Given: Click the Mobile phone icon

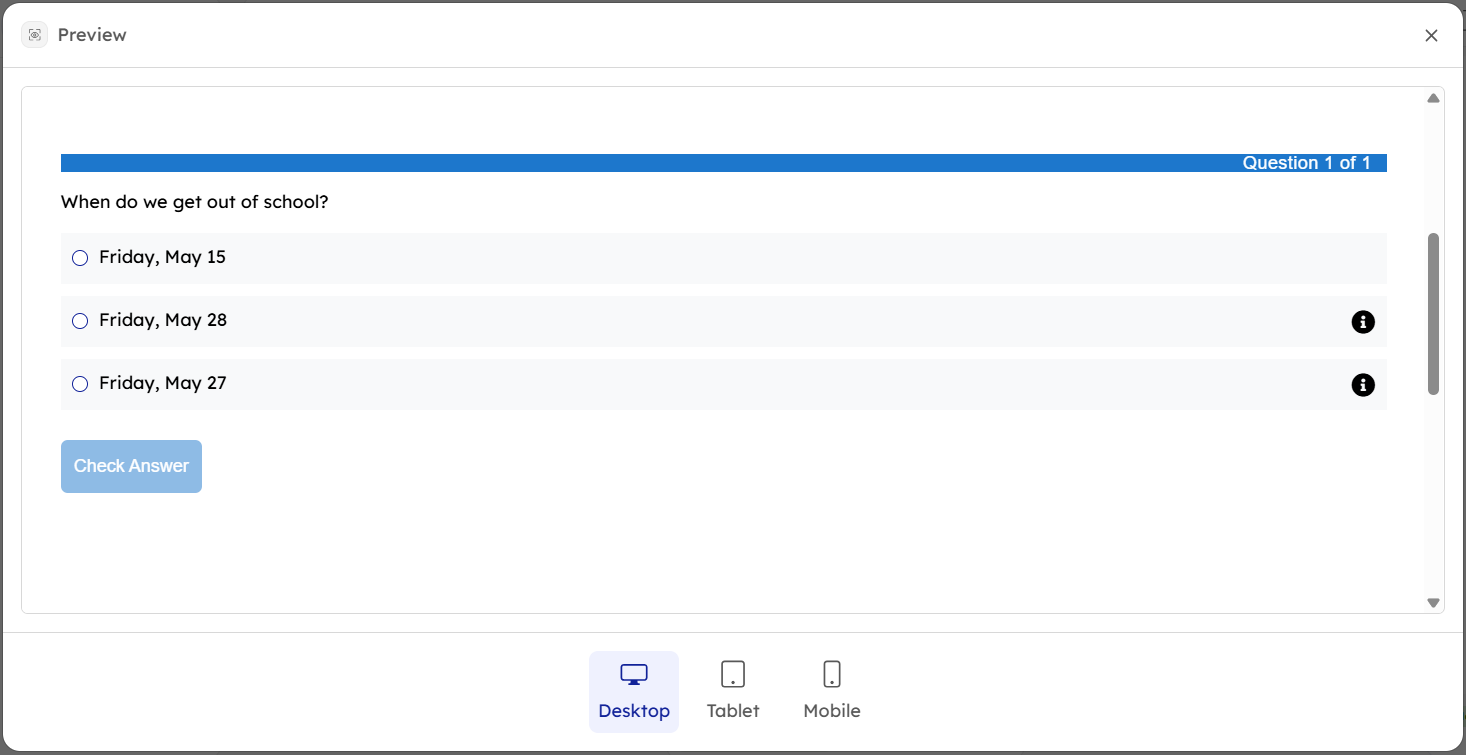Looking at the screenshot, I should pos(832,675).
